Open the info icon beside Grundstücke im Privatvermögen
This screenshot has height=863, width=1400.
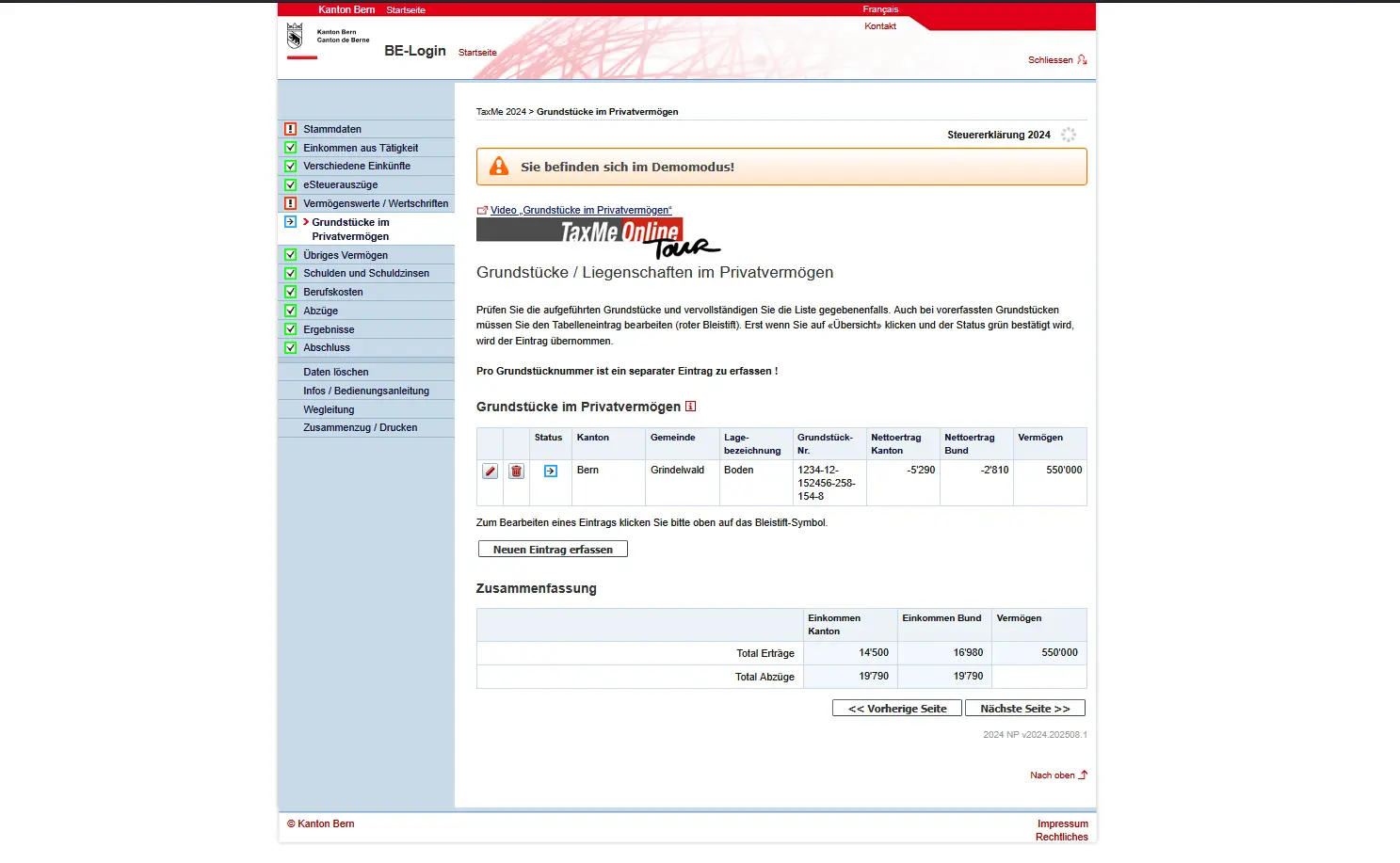(690, 407)
